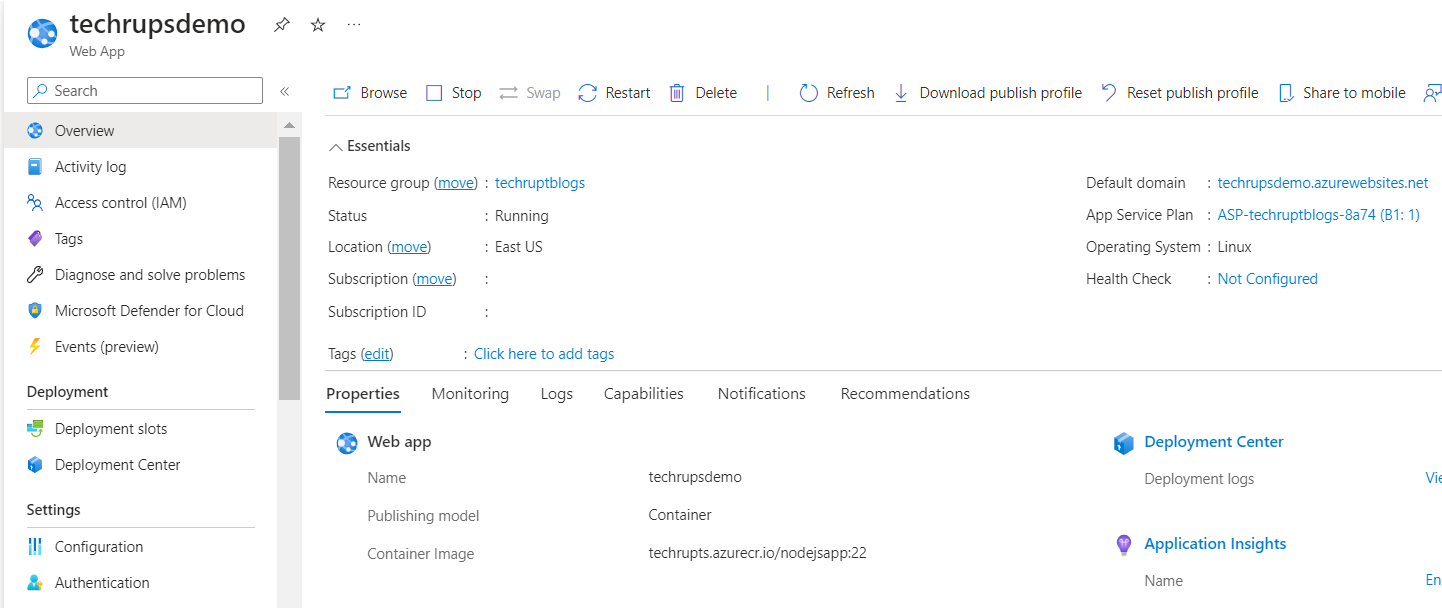
Task: Click Not Configured health check link
Action: 1267,279
